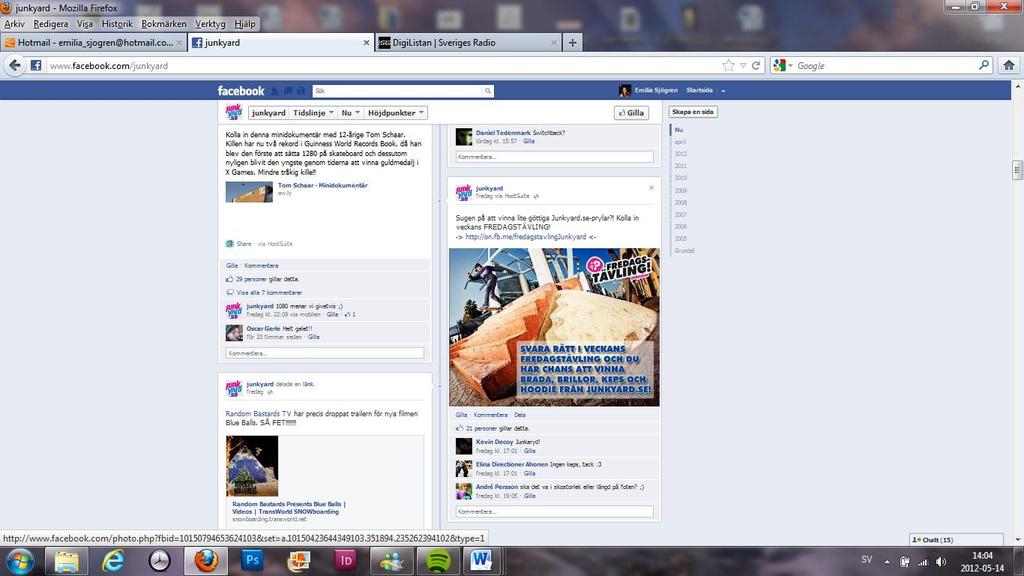Open Microsoft Word from the taskbar
1024x576 pixels.
481,561
